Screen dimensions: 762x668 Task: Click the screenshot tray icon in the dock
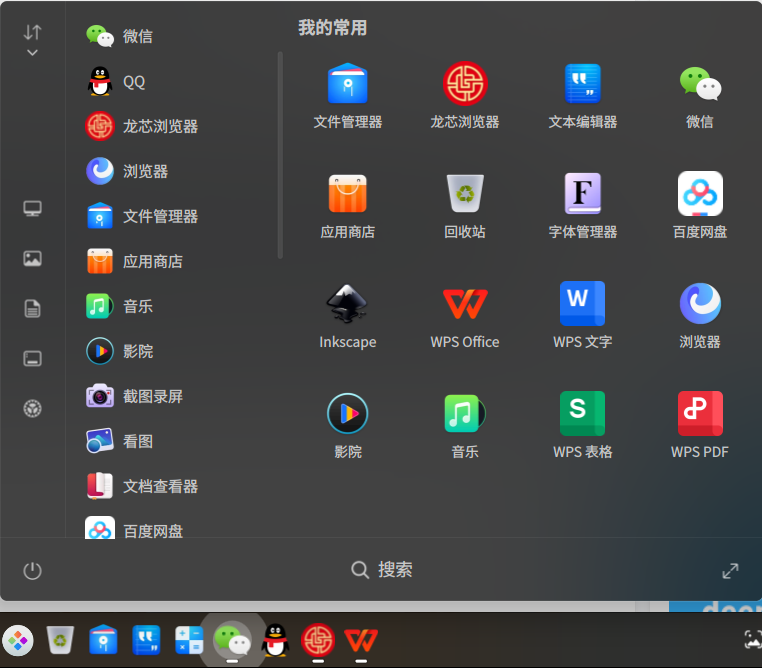752,639
